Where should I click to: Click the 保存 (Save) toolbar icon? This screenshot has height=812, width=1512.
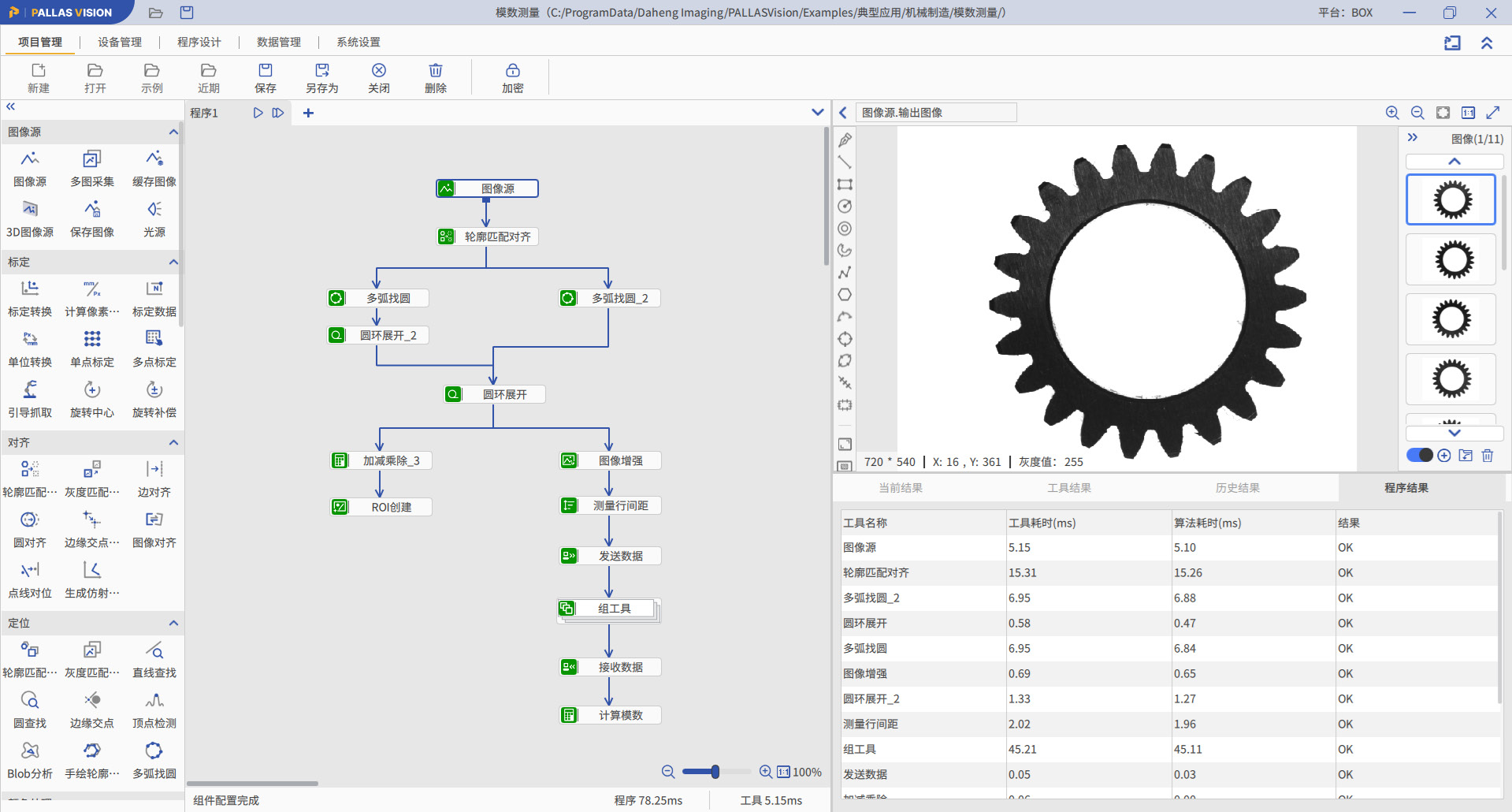266,71
